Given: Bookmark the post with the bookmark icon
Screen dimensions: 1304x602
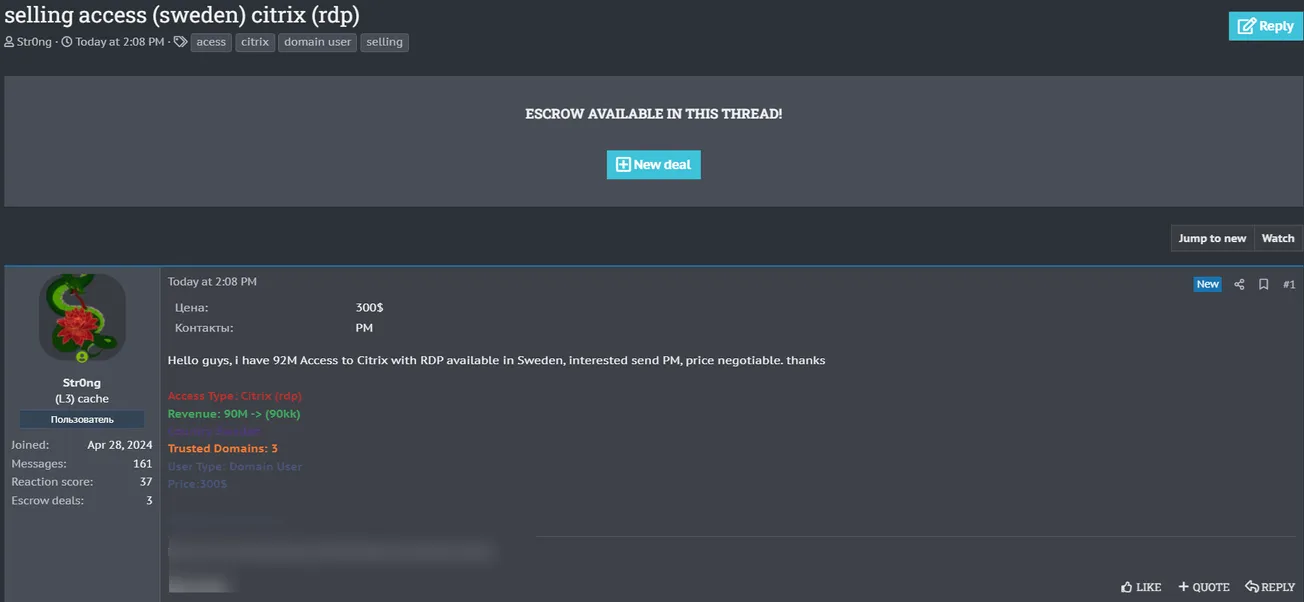Looking at the screenshot, I should [1263, 284].
